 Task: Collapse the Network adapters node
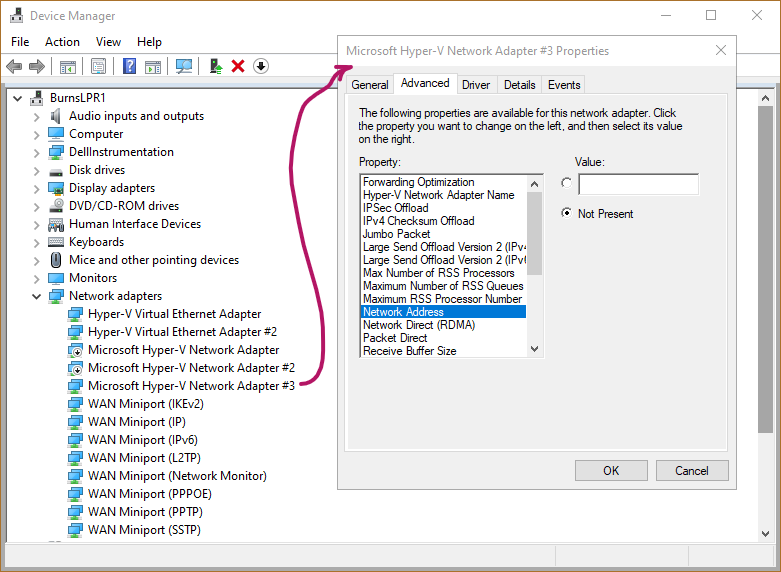tap(36, 296)
